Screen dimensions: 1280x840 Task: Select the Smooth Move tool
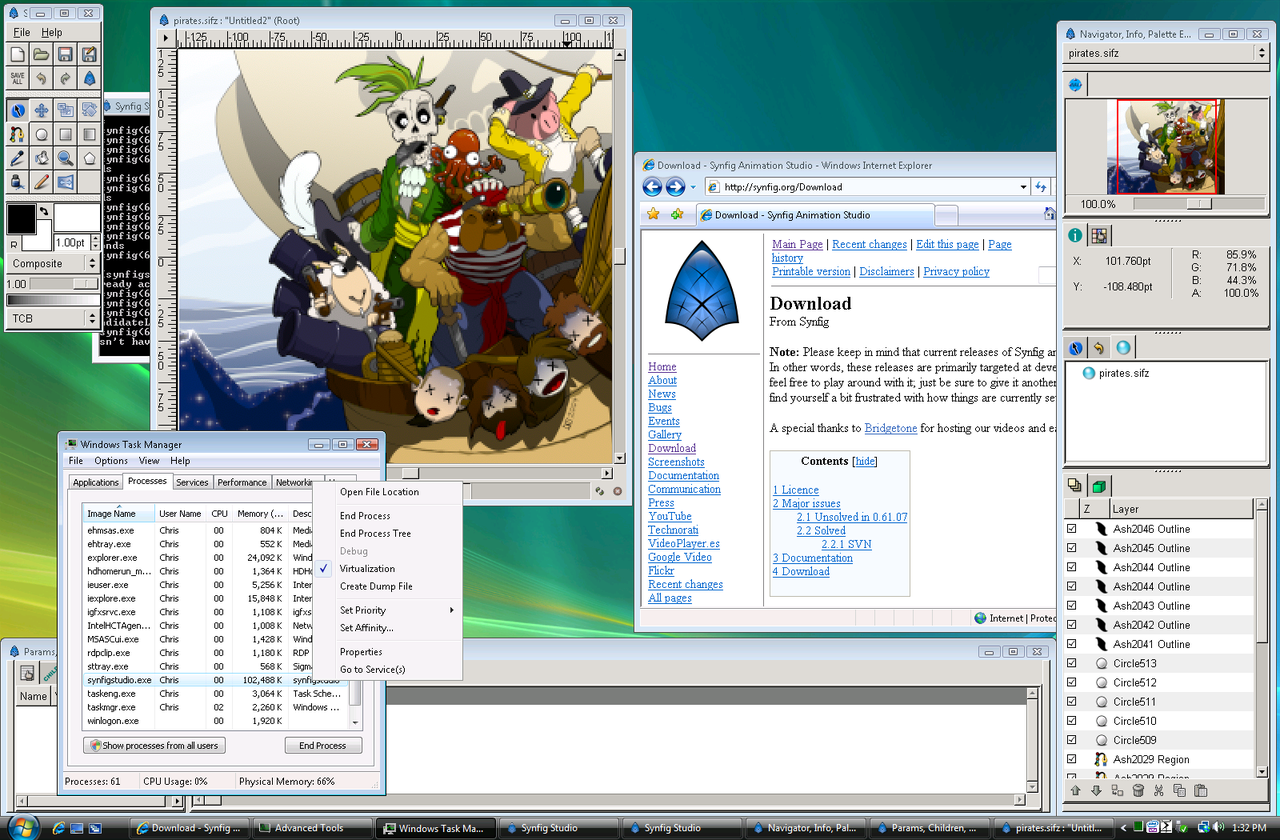(x=41, y=110)
